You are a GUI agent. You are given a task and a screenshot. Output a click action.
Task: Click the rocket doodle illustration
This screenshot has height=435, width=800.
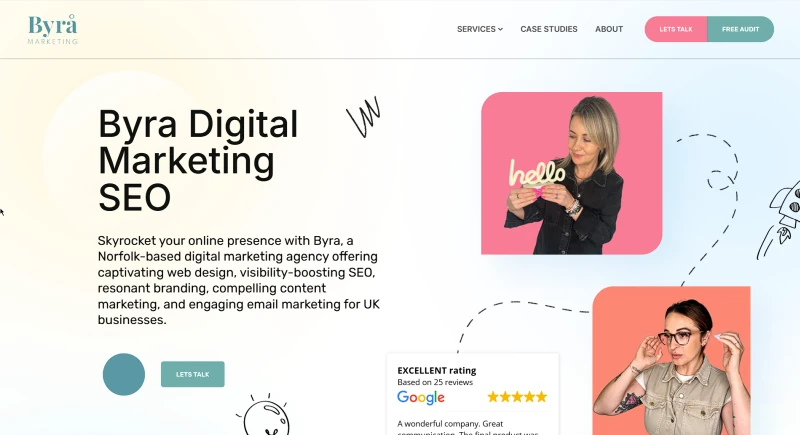click(780, 220)
